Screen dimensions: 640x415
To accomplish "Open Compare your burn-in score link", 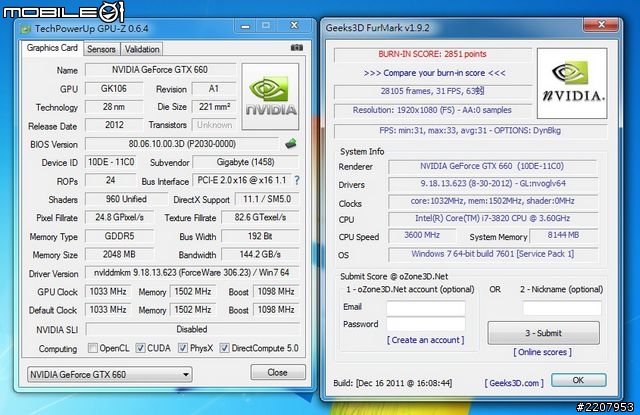I will pos(434,73).
